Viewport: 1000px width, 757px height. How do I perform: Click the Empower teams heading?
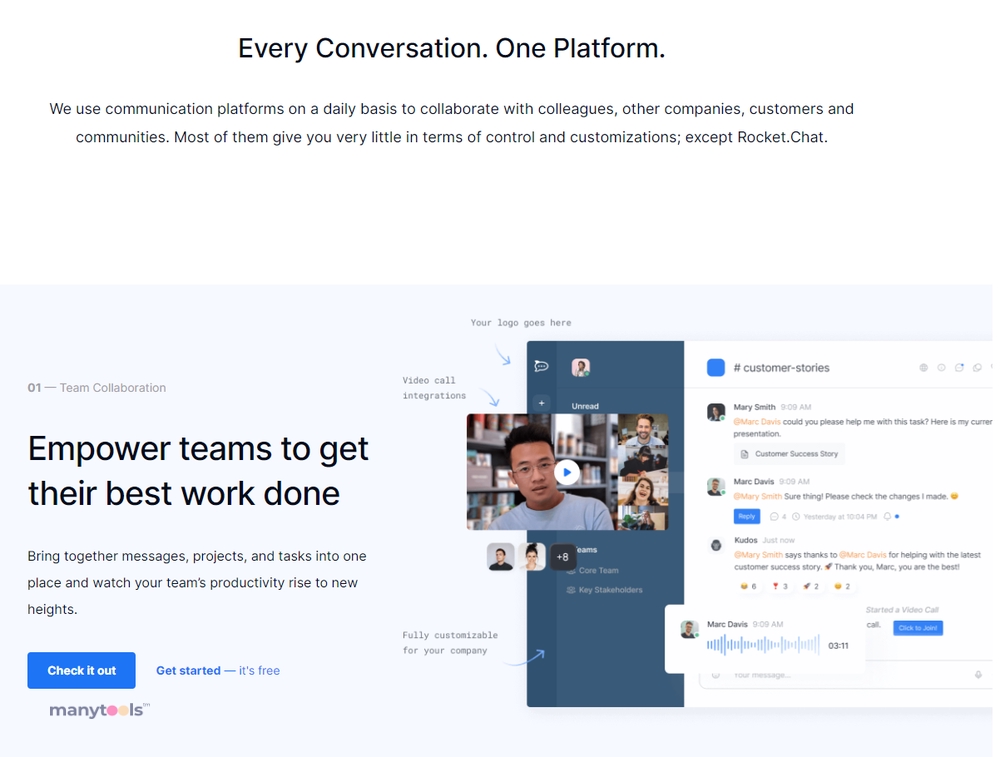tap(198, 471)
